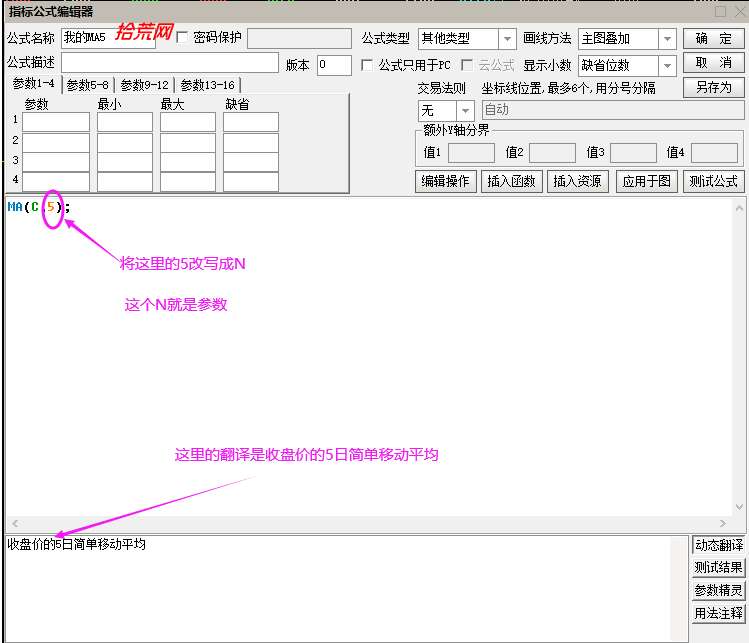Click the 值2 input field
Screen dimensions: 749x643
[x=552, y=153]
